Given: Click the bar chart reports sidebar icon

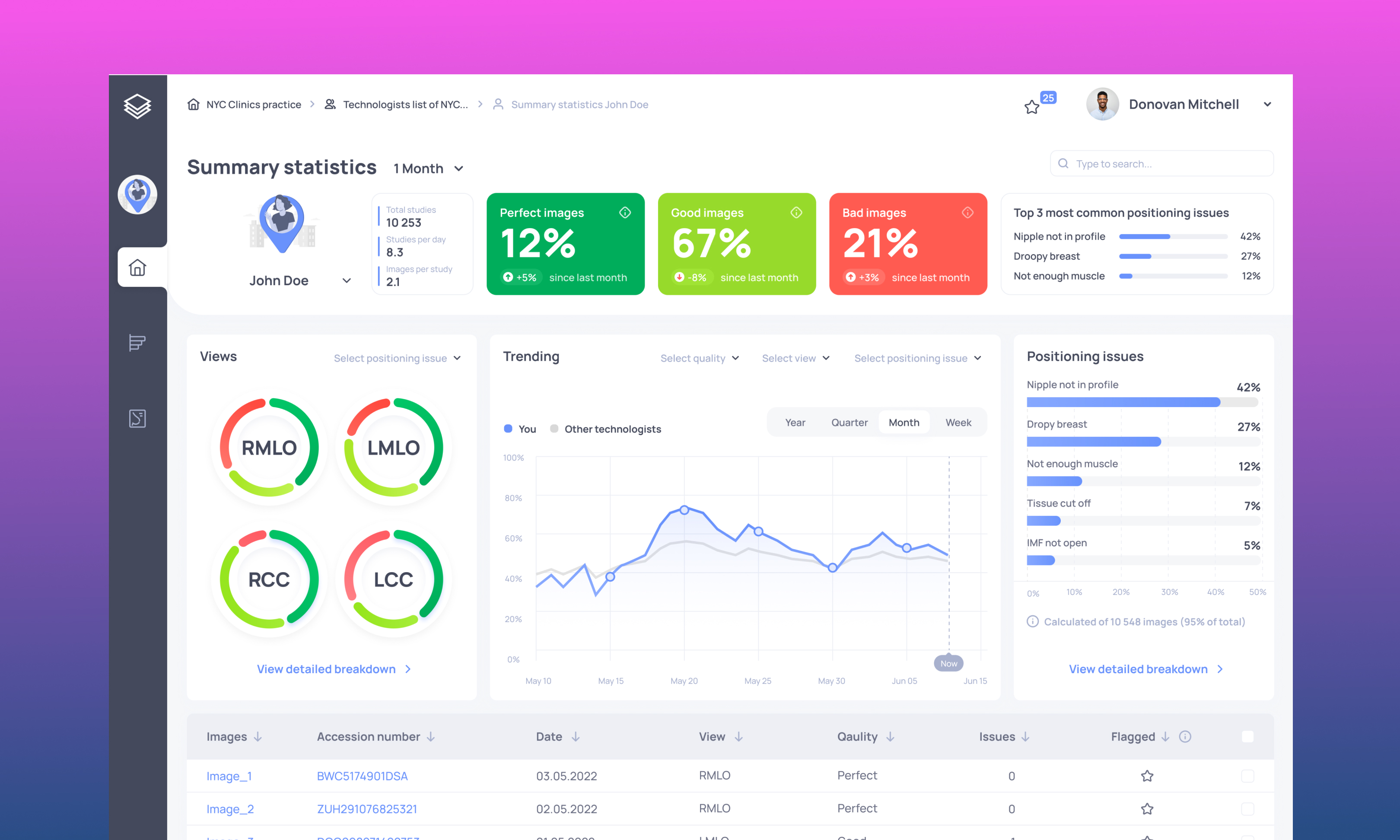Looking at the screenshot, I should pos(137,343).
